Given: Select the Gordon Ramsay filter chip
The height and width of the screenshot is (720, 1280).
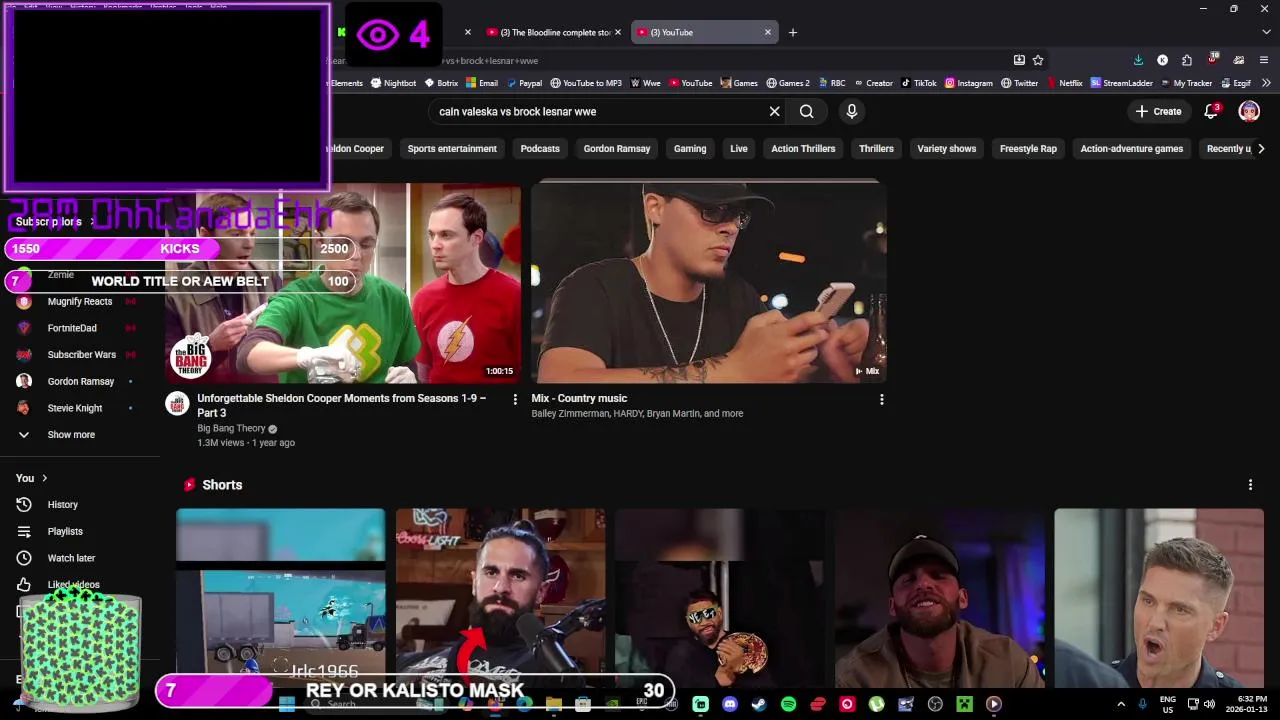Looking at the screenshot, I should 617,149.
